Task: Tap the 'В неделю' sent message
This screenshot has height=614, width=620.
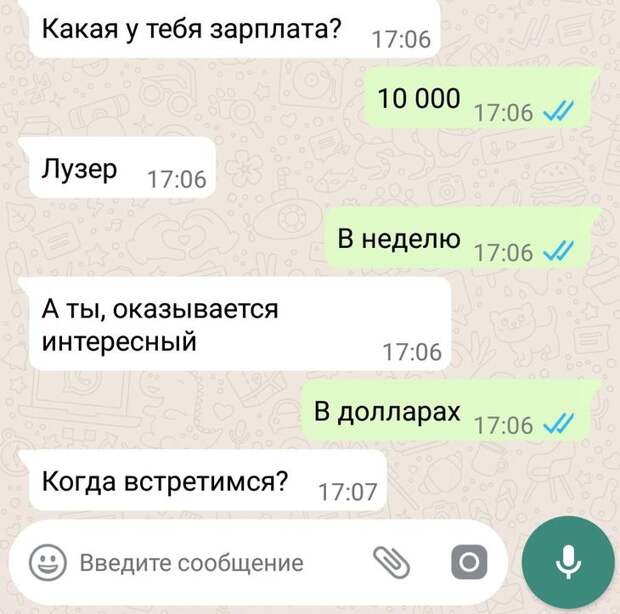Action: [460, 238]
